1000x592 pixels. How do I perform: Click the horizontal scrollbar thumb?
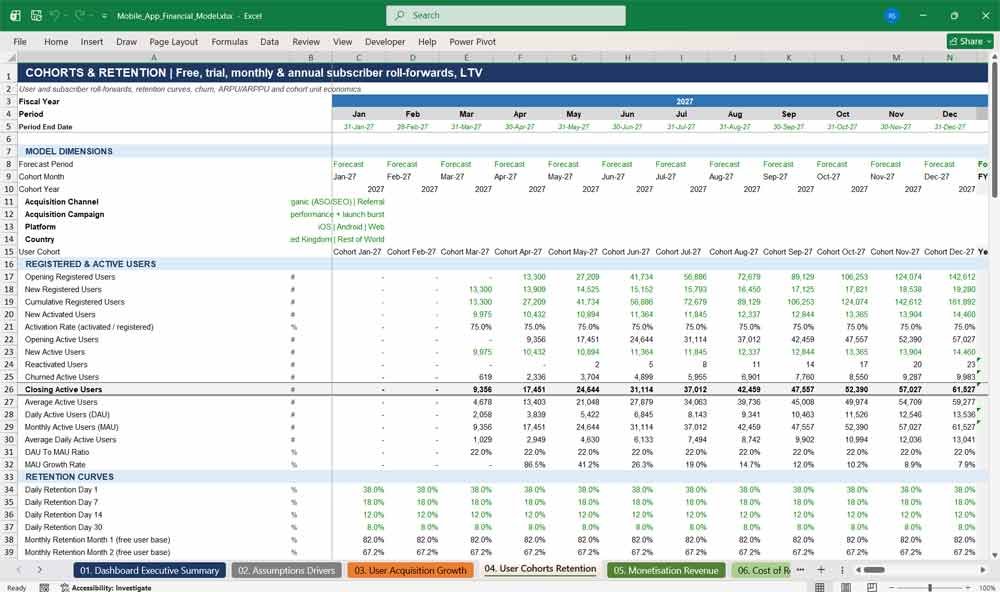tap(874, 570)
